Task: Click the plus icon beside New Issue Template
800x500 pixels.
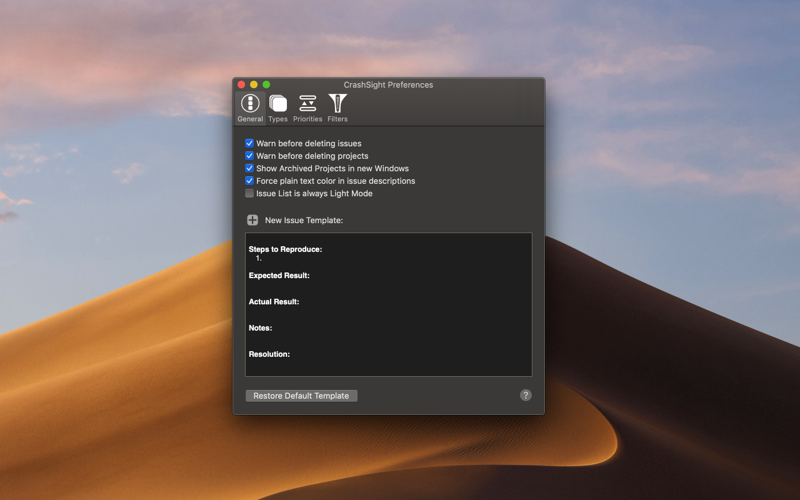Action: (x=253, y=220)
